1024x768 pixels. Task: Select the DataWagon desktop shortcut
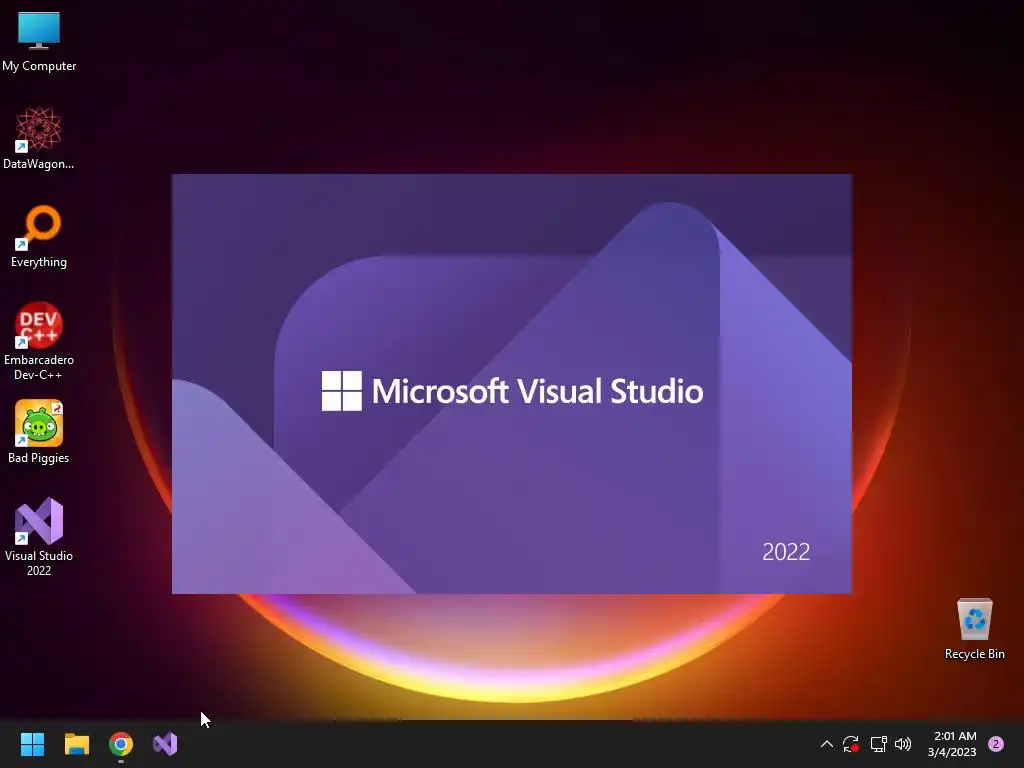(39, 138)
